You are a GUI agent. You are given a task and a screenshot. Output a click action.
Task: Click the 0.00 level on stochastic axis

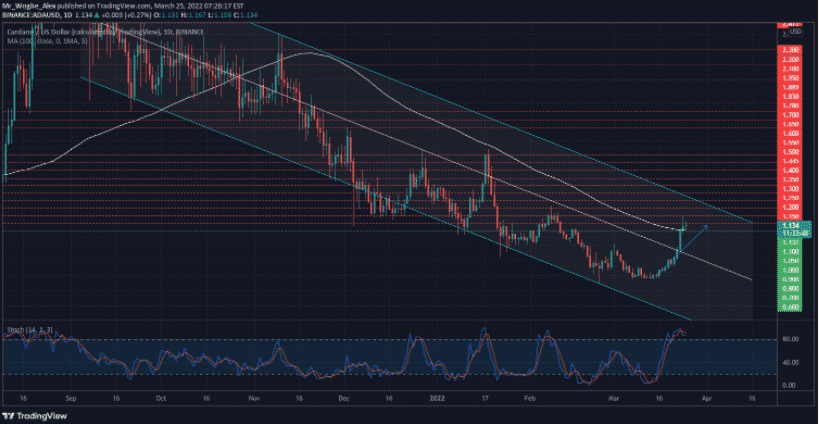[x=790, y=385]
